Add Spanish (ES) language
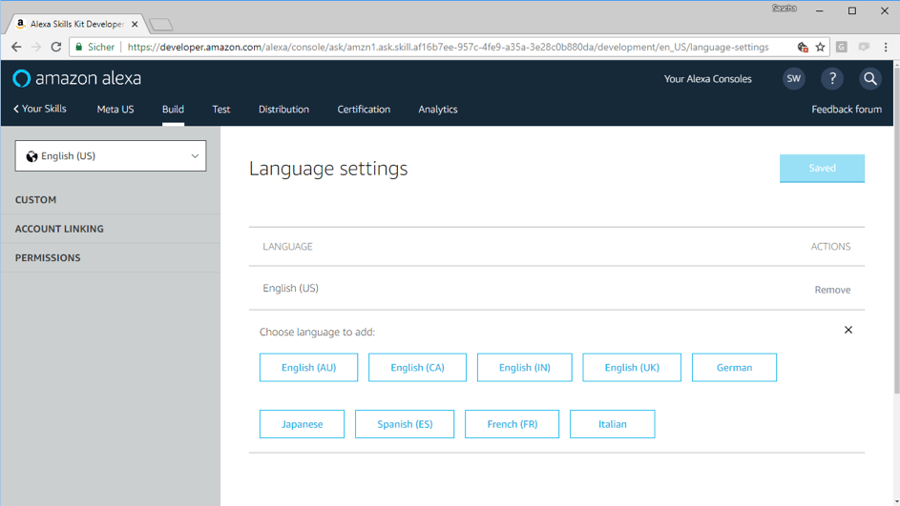The height and width of the screenshot is (506, 900). click(405, 424)
